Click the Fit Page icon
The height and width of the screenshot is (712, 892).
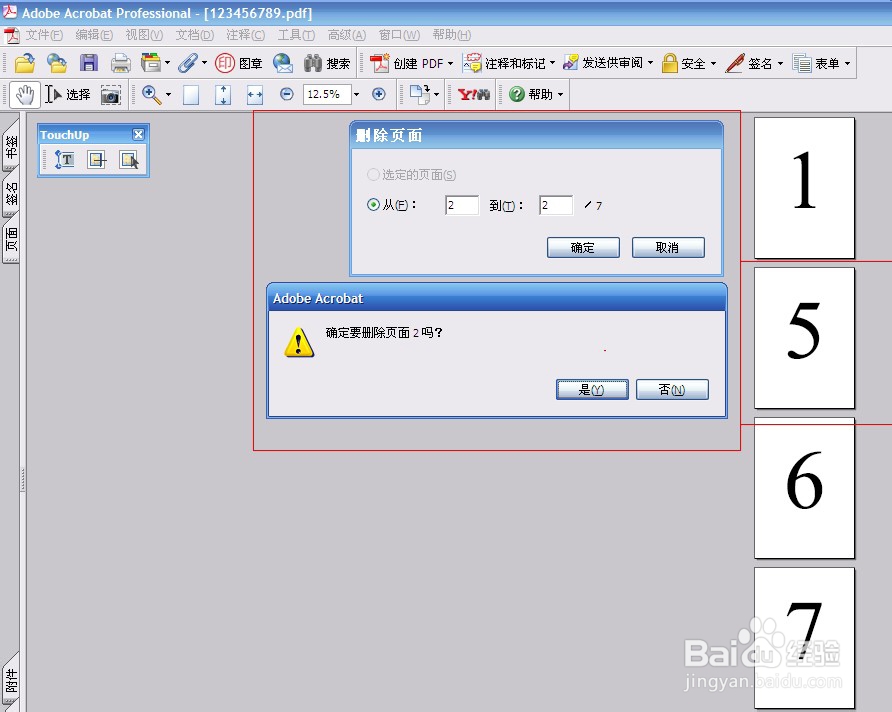pyautogui.click(x=223, y=94)
